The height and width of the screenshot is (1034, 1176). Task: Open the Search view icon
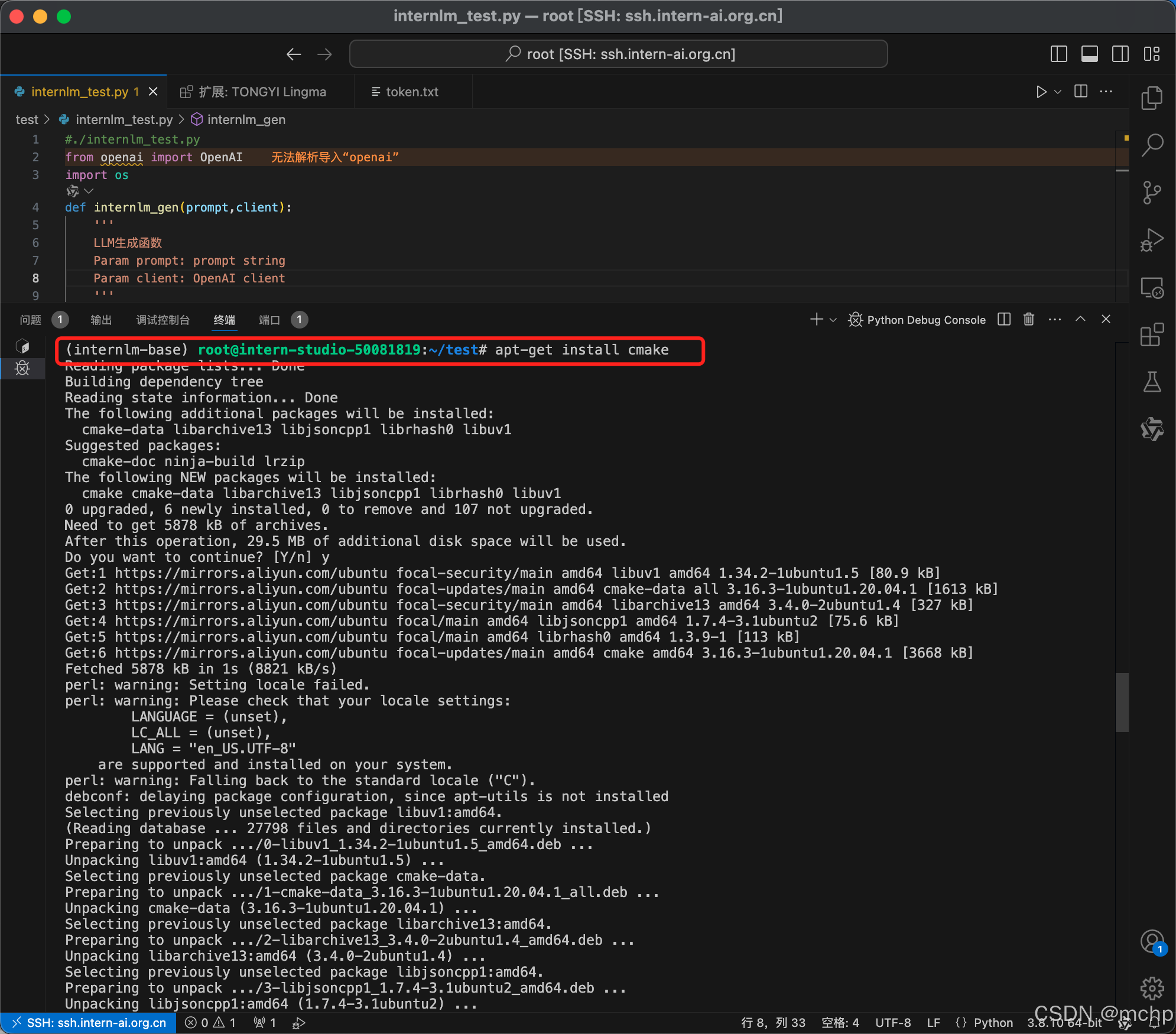tap(1152, 145)
